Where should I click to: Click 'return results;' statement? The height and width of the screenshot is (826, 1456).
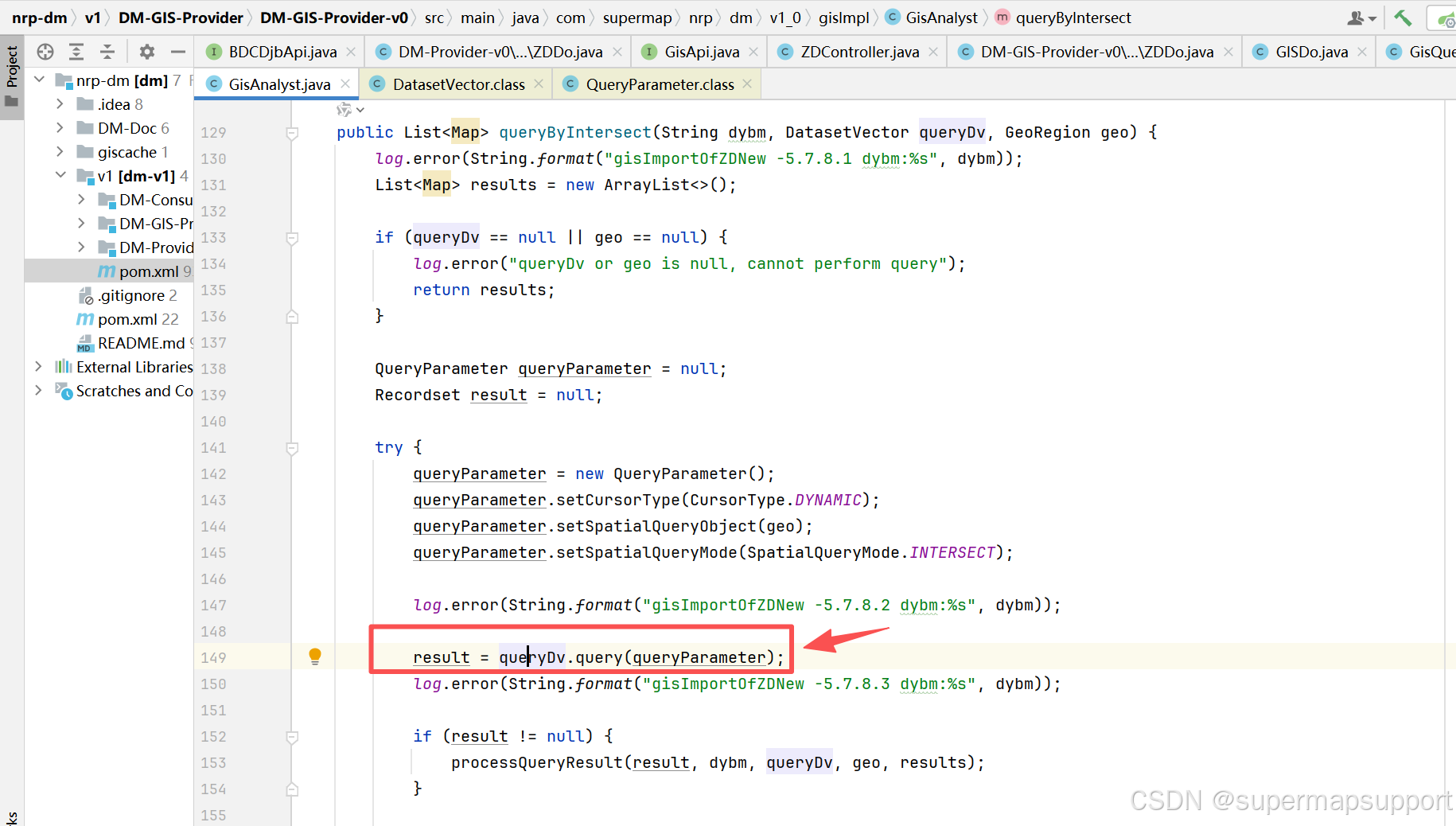click(484, 290)
